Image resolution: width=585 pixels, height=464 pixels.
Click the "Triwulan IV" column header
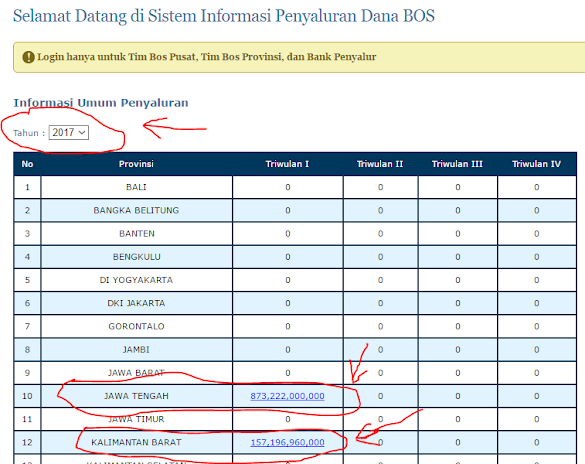536,164
